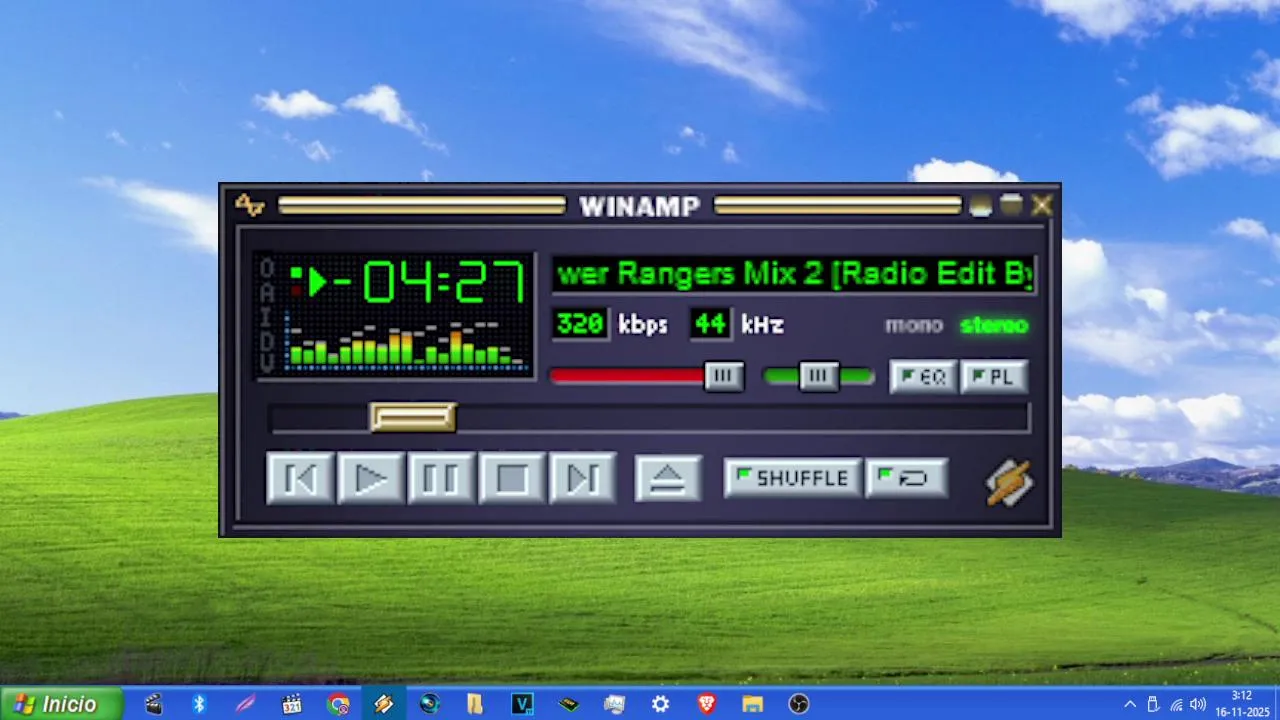This screenshot has width=1280, height=720.
Task: Open File Explorer from the taskbar
Action: pyautogui.click(x=752, y=704)
